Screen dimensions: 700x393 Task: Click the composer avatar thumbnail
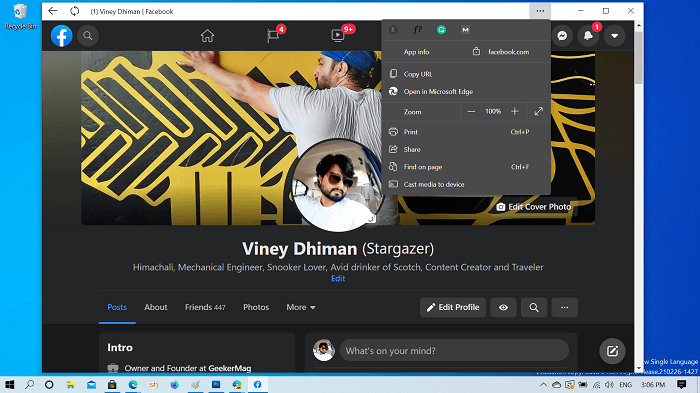click(x=323, y=351)
